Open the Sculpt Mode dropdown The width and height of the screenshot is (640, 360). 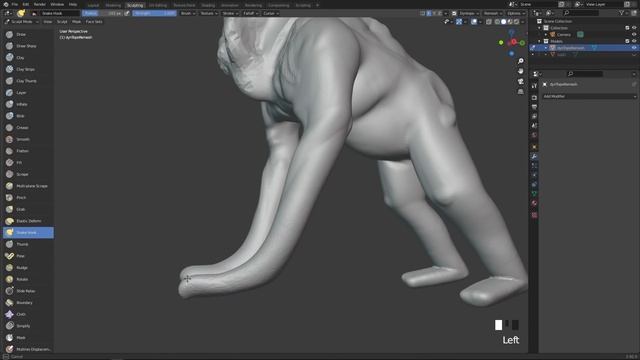pyautogui.click(x=21, y=22)
